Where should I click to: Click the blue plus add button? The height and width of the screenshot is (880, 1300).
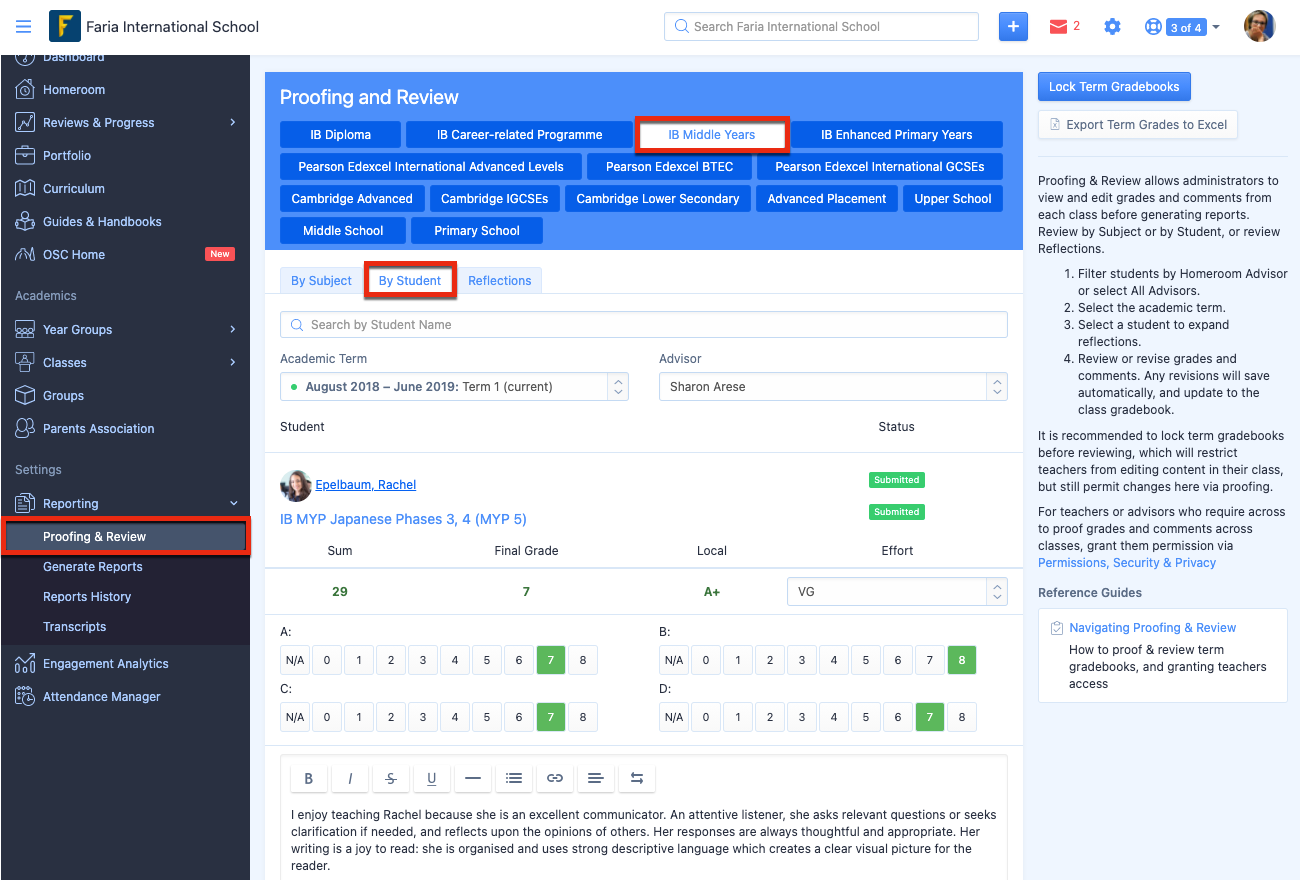coord(1013,27)
